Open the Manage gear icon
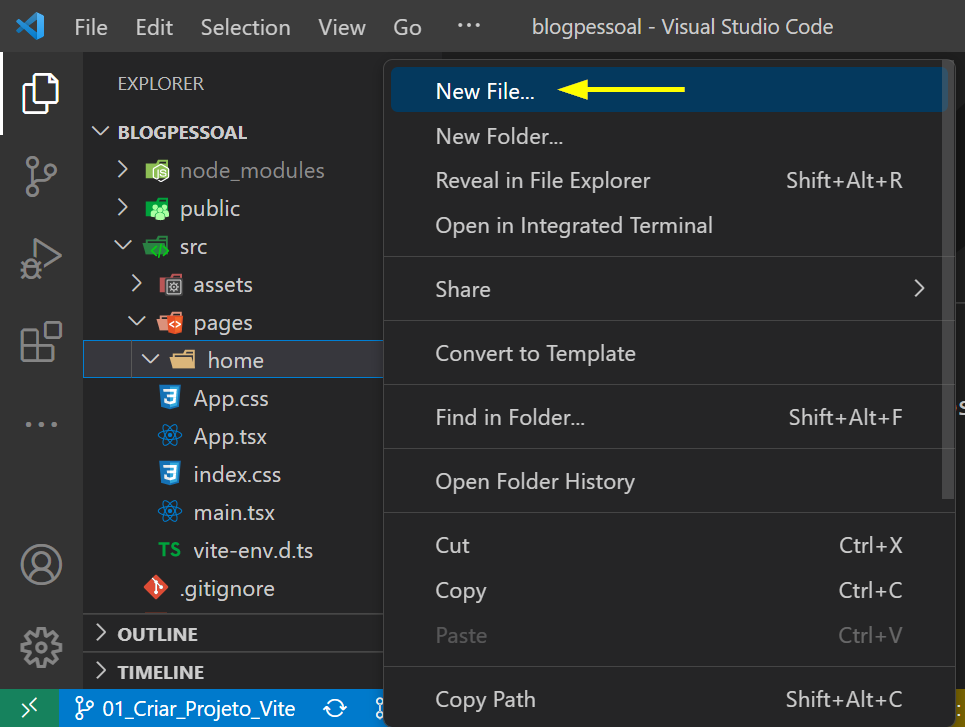 pyautogui.click(x=41, y=647)
